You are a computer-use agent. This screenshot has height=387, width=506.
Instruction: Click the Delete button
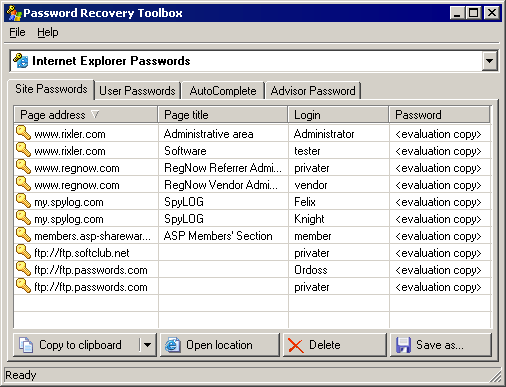coord(335,345)
